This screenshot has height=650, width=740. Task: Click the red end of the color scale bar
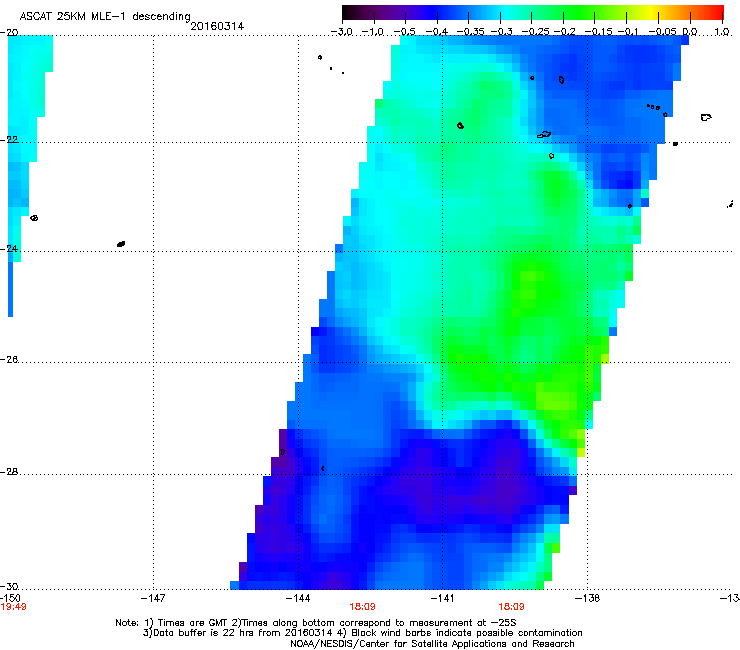coord(713,12)
